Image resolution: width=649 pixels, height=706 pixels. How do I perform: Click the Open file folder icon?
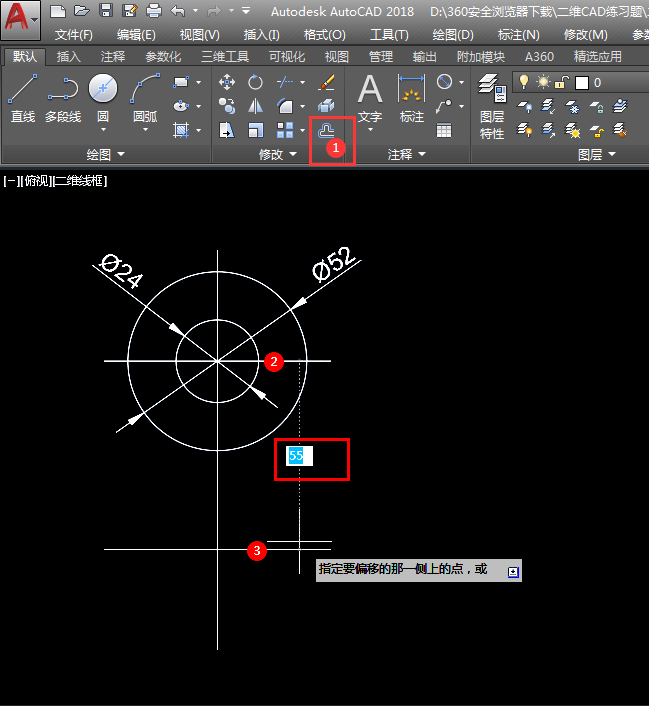(82, 11)
